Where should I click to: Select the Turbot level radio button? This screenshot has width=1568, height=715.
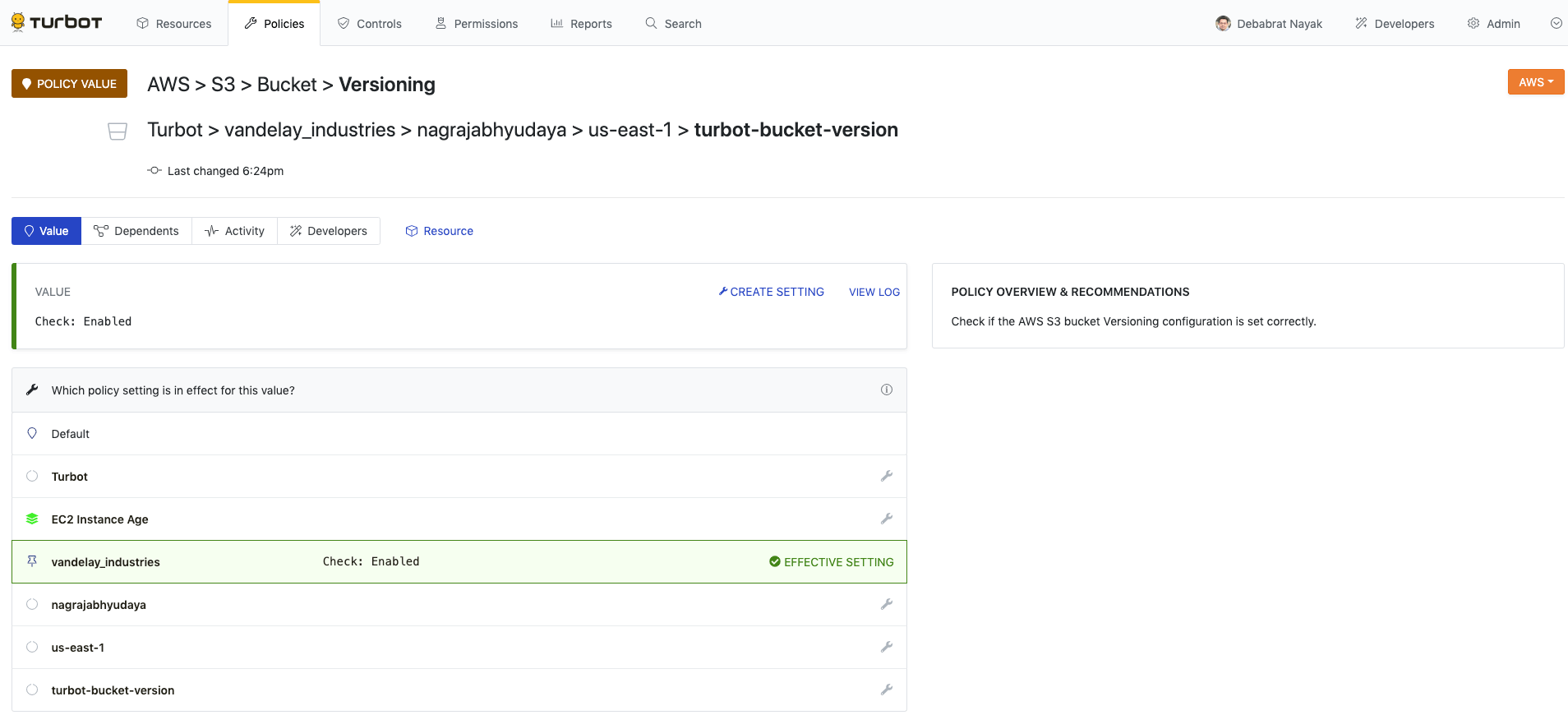click(x=32, y=476)
